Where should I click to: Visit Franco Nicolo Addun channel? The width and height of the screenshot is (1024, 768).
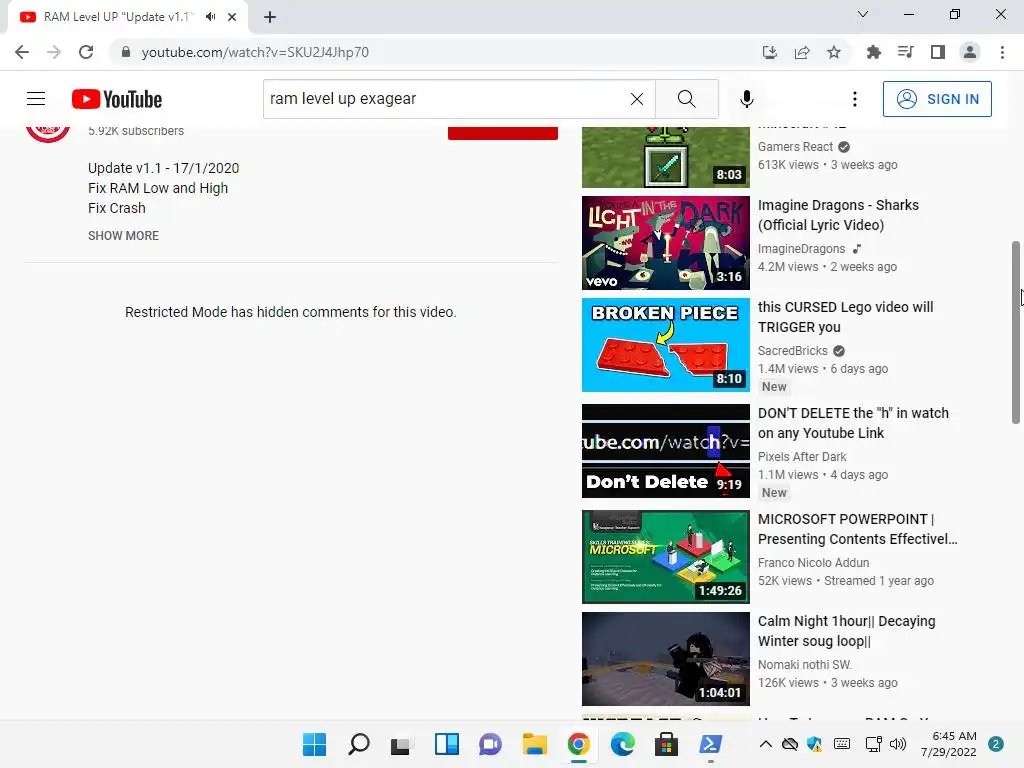[813, 562]
